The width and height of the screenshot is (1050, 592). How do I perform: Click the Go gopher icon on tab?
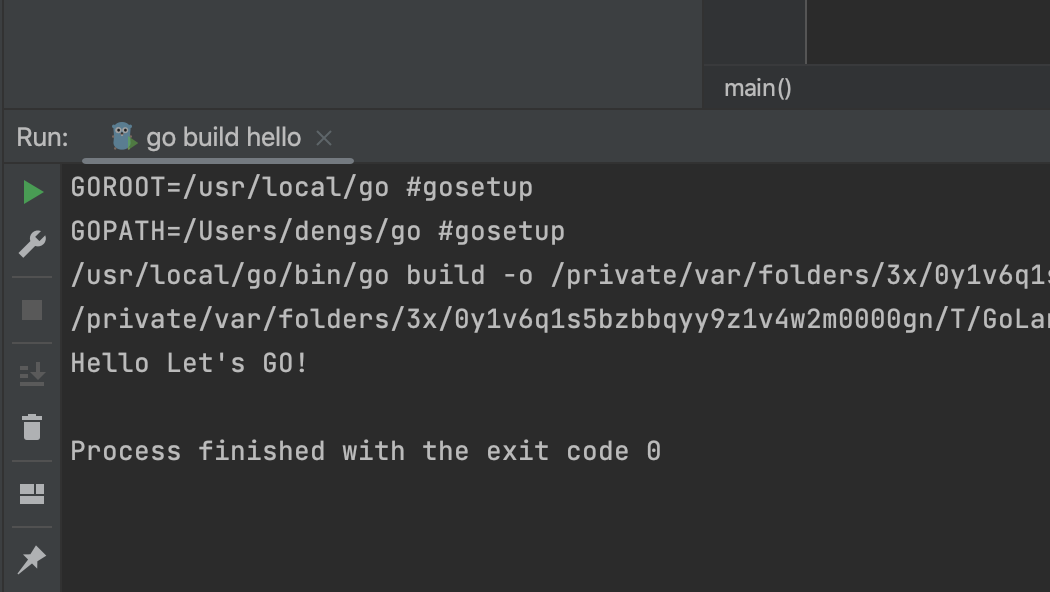point(123,137)
